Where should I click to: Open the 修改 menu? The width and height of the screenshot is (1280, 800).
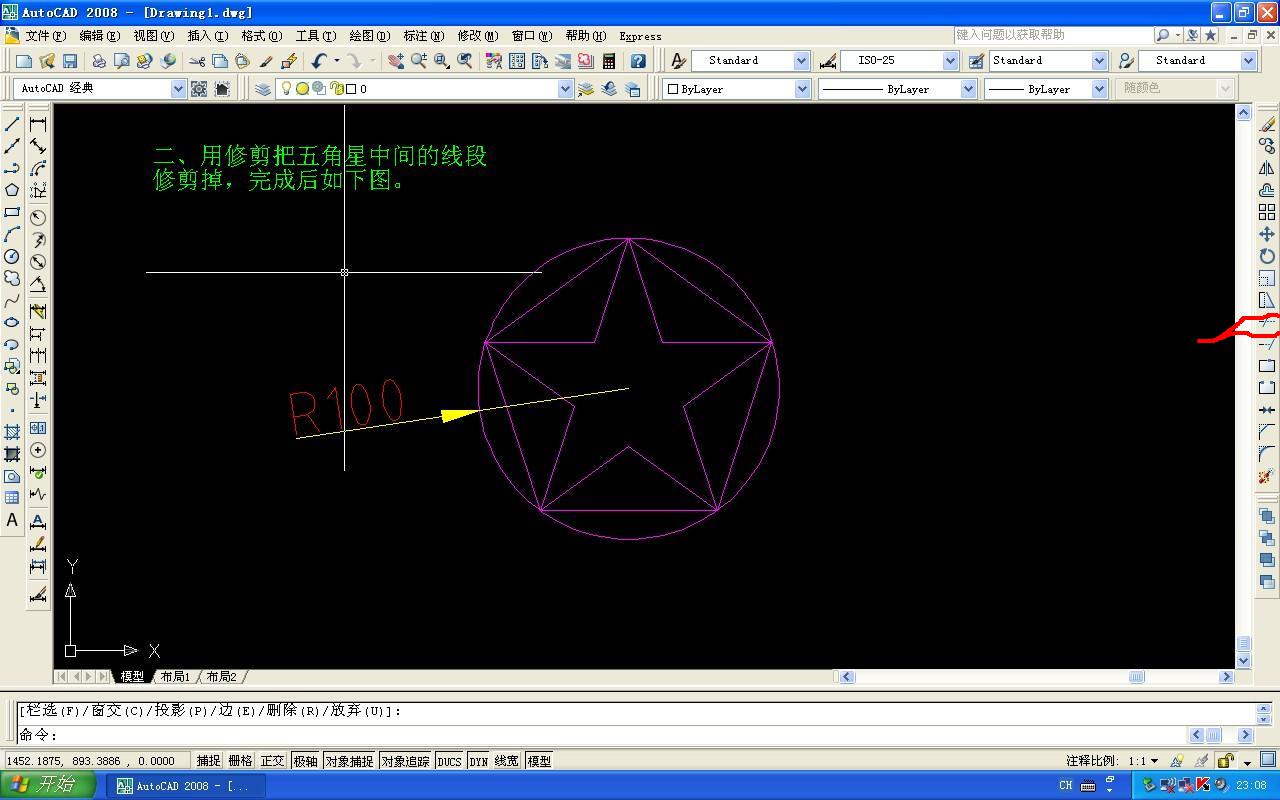click(477, 36)
